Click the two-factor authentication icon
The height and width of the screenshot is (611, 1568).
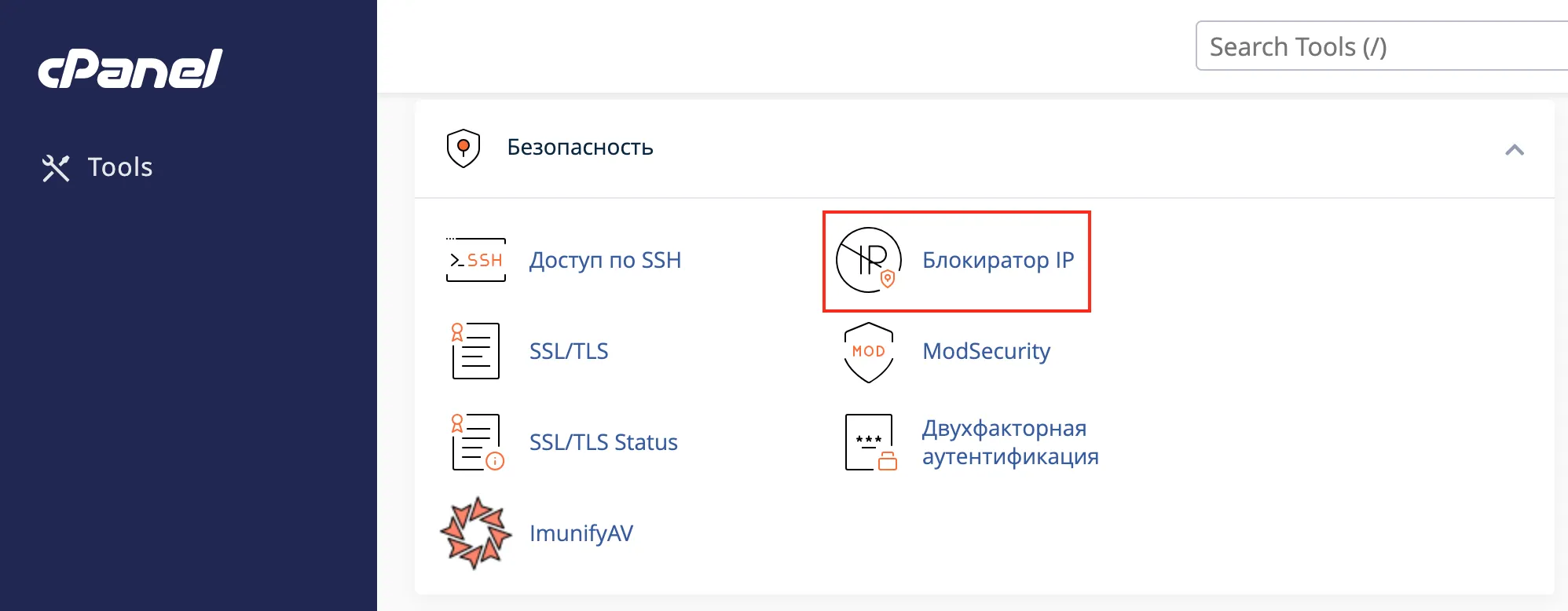pos(870,442)
